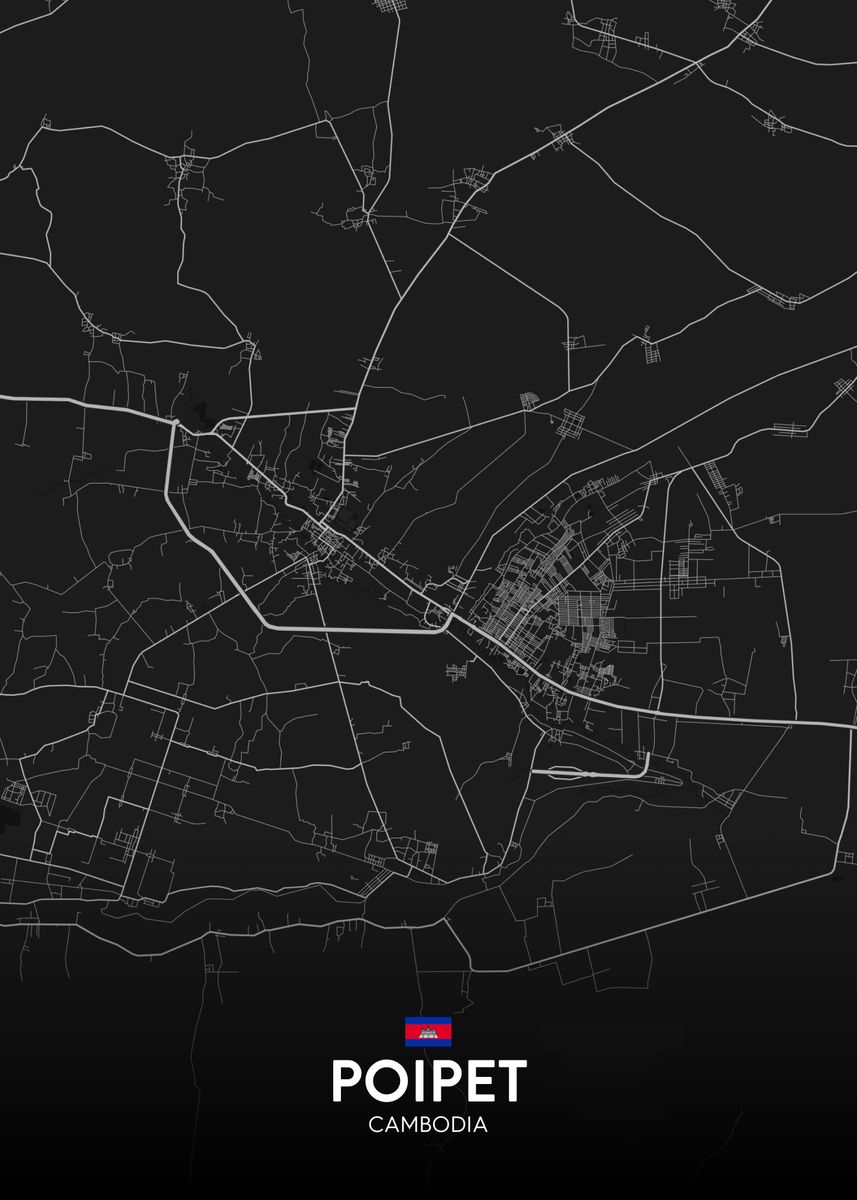
Task: Click the letter P in the POIPET title
Action: [350, 1081]
